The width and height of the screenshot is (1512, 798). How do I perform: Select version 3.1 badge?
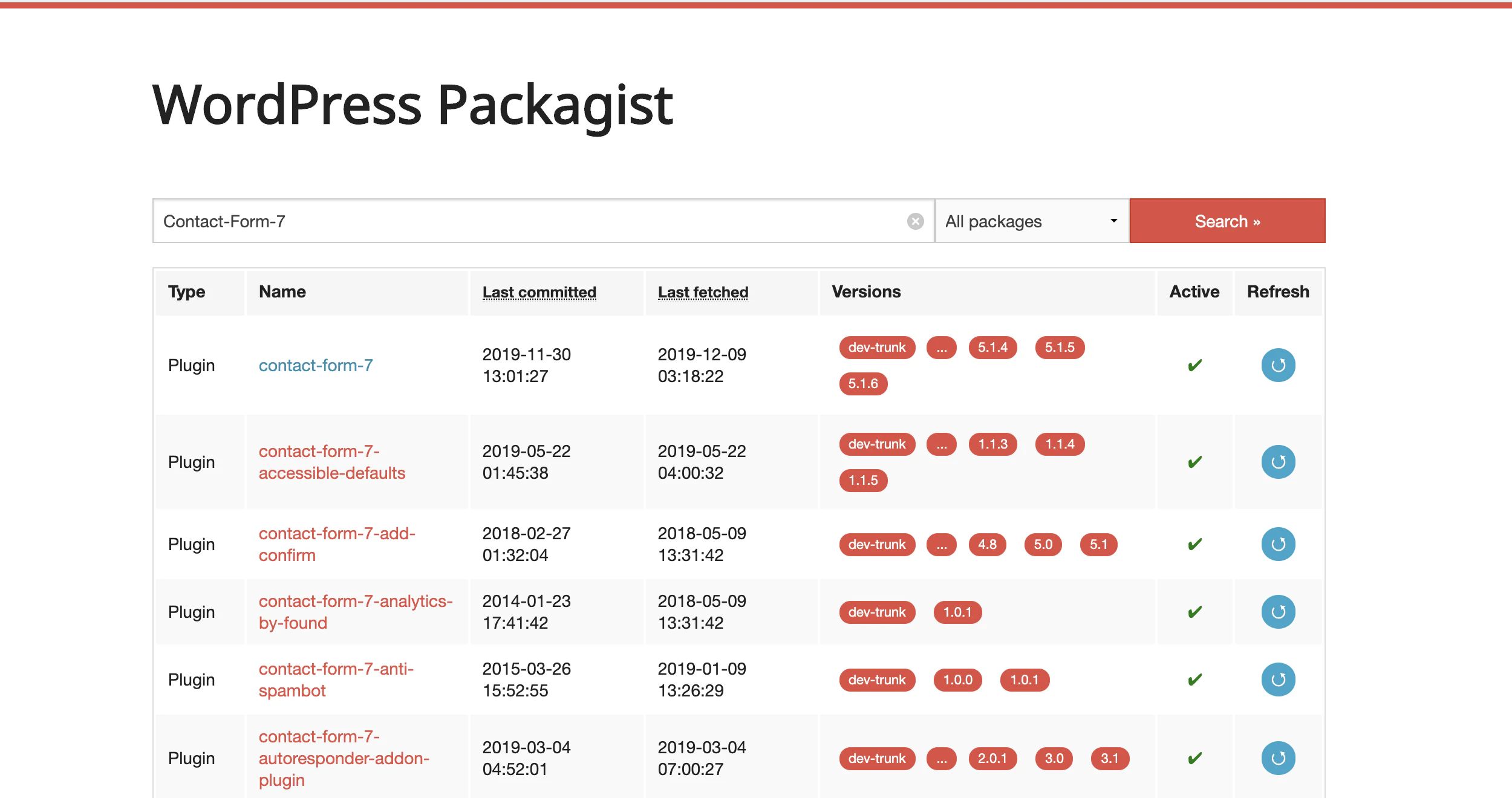[x=1110, y=759]
